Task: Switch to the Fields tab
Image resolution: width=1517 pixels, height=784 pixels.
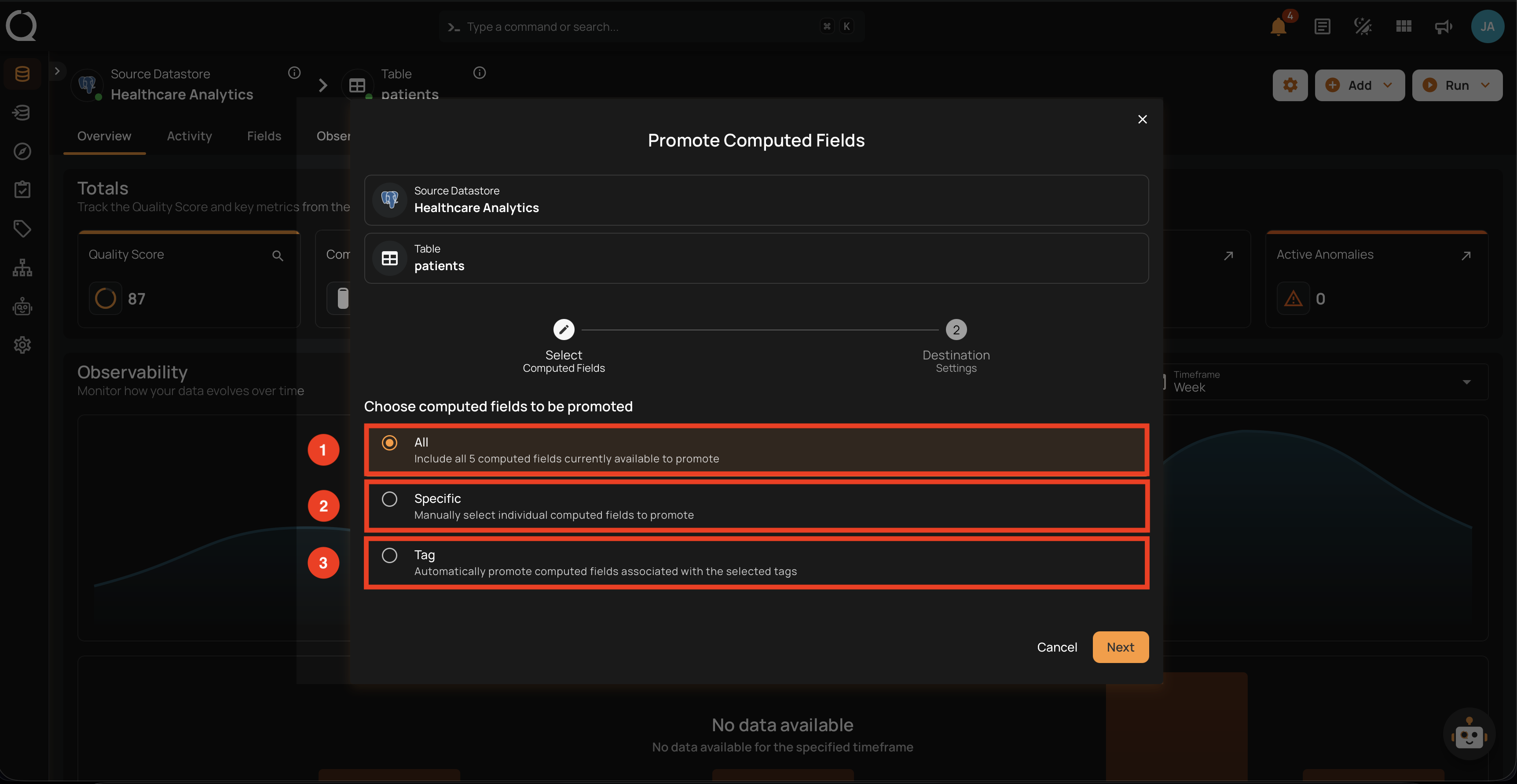Action: [x=264, y=136]
